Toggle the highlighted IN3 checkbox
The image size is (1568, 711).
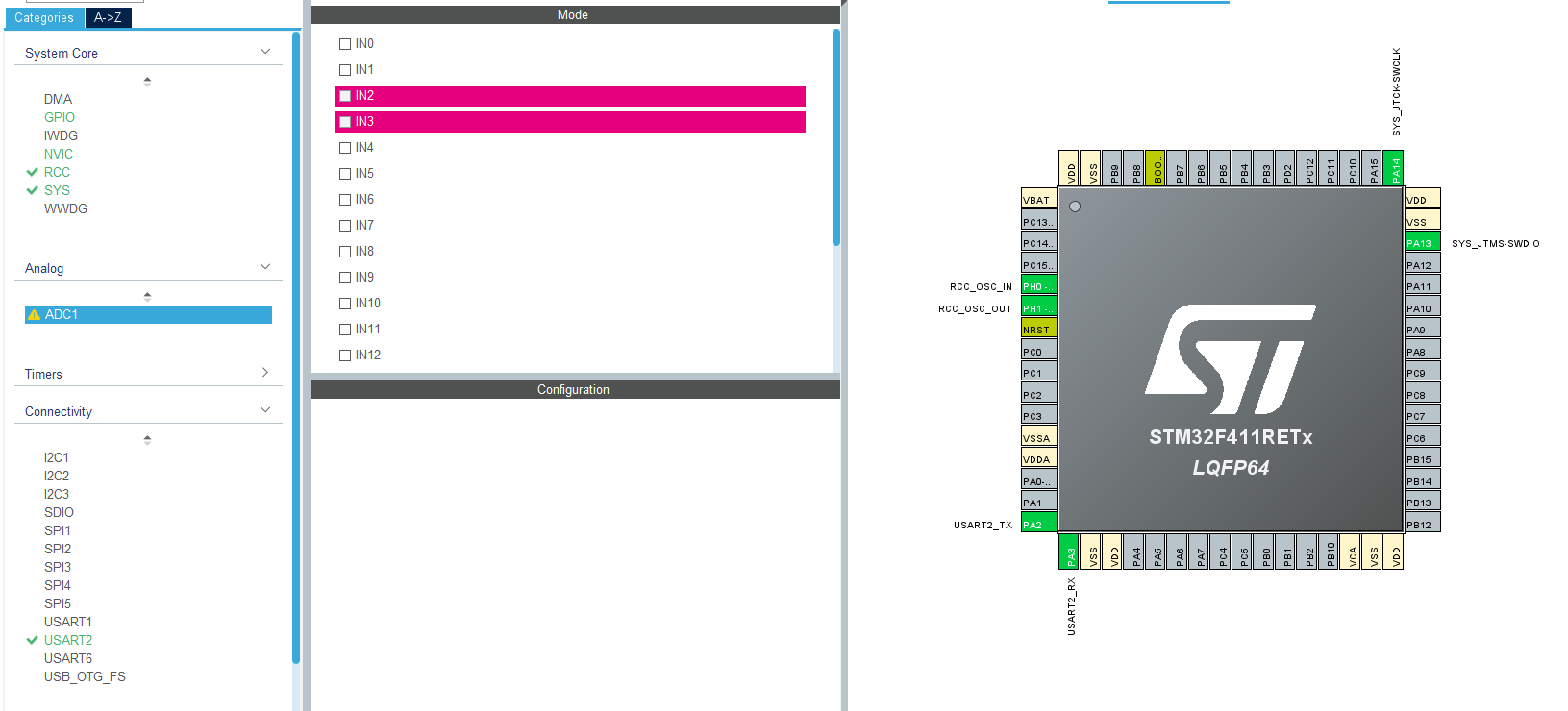tap(345, 122)
